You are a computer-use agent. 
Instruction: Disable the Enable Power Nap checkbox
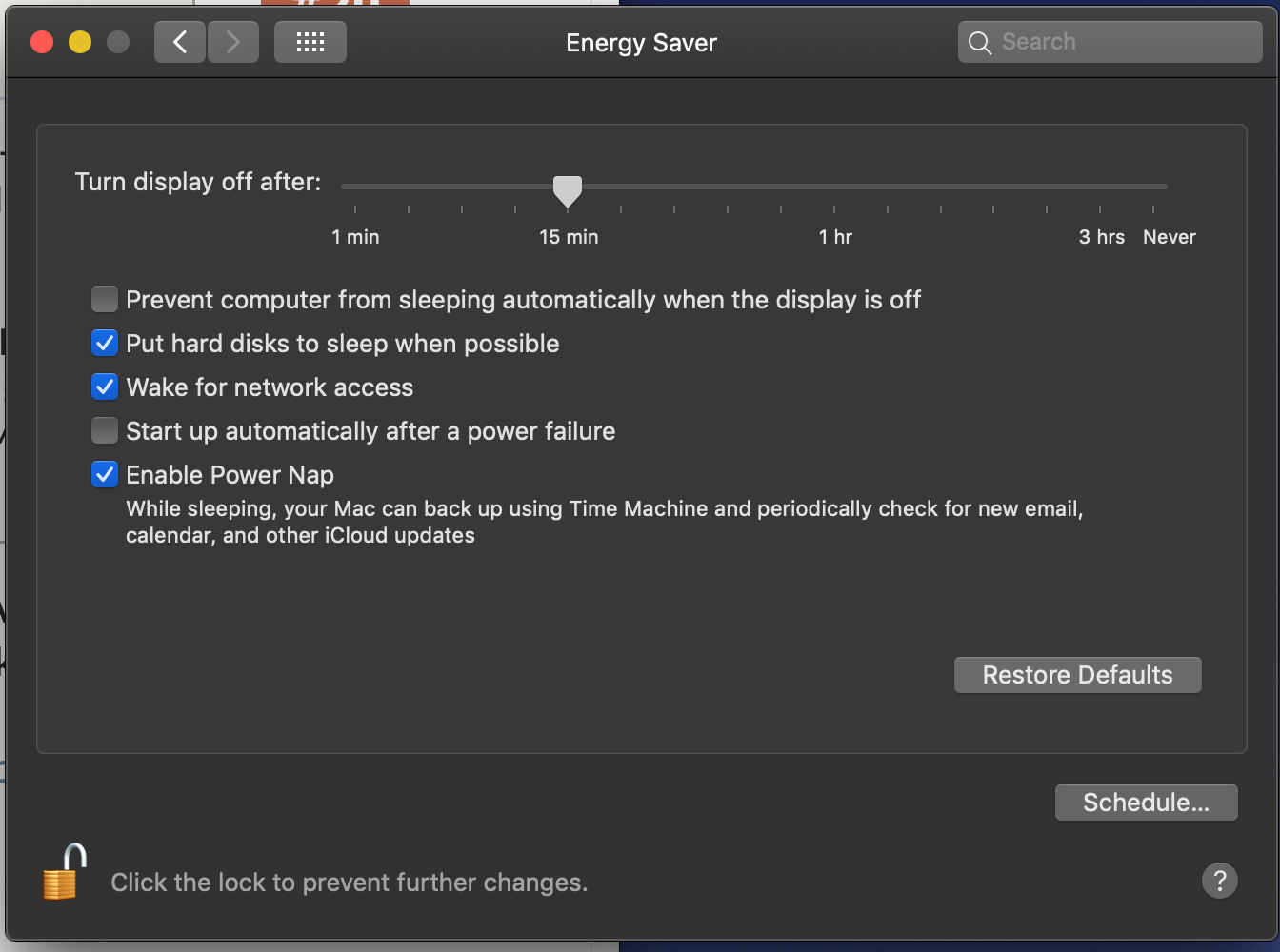coord(105,475)
